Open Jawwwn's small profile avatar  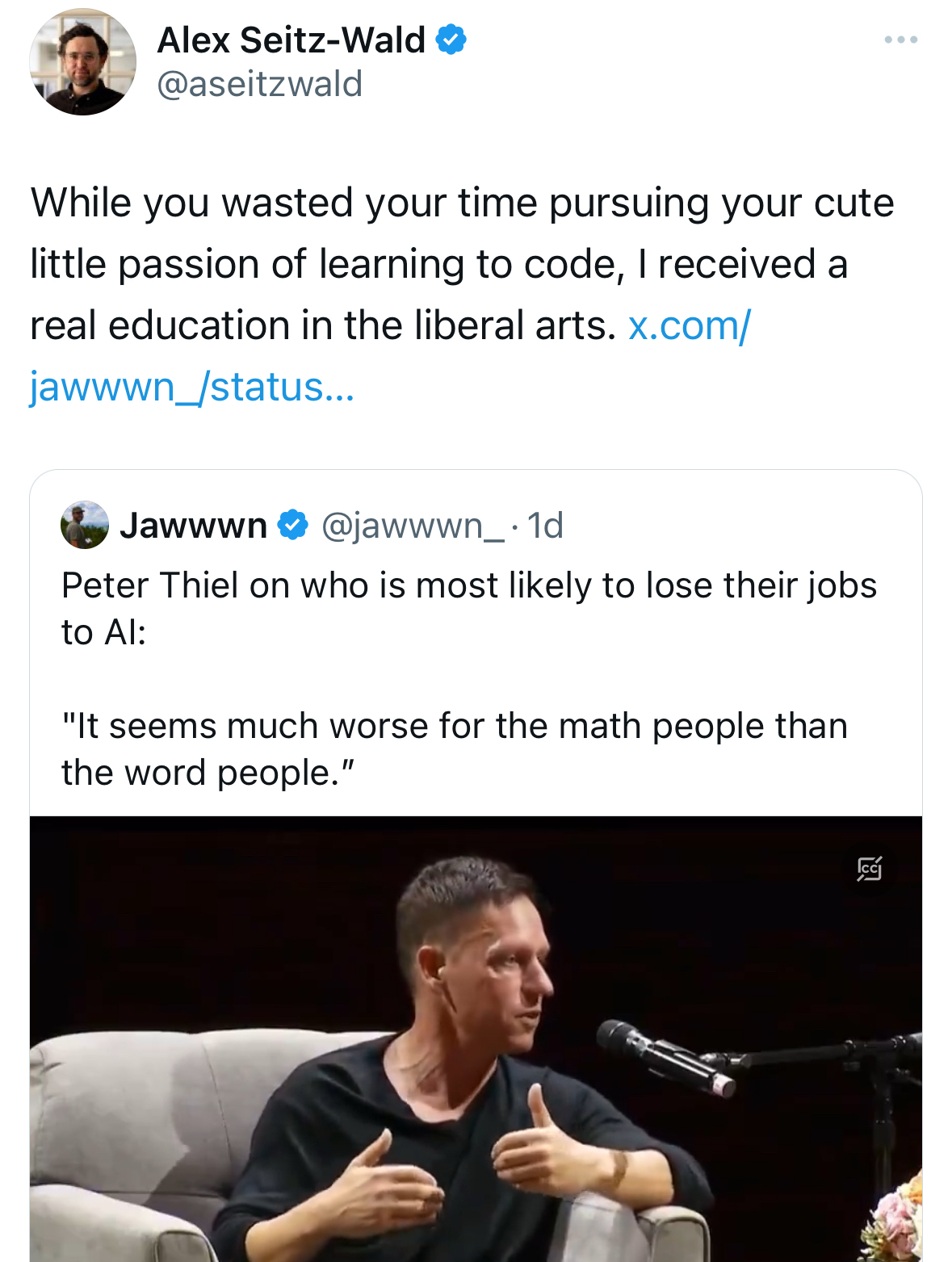85,526
